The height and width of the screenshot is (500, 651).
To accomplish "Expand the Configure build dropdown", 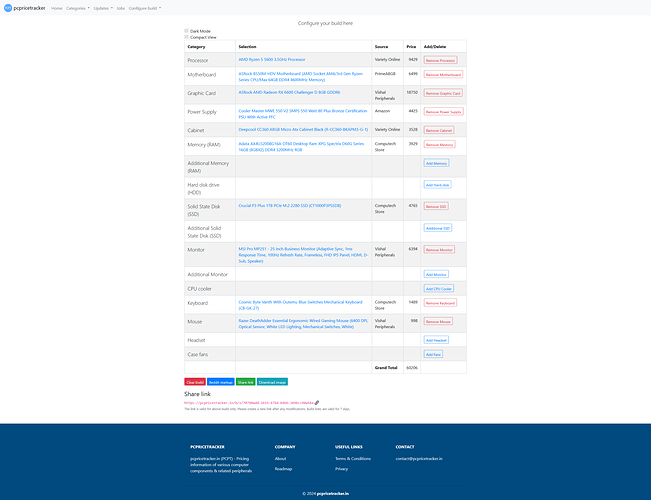I will (x=145, y=8).
